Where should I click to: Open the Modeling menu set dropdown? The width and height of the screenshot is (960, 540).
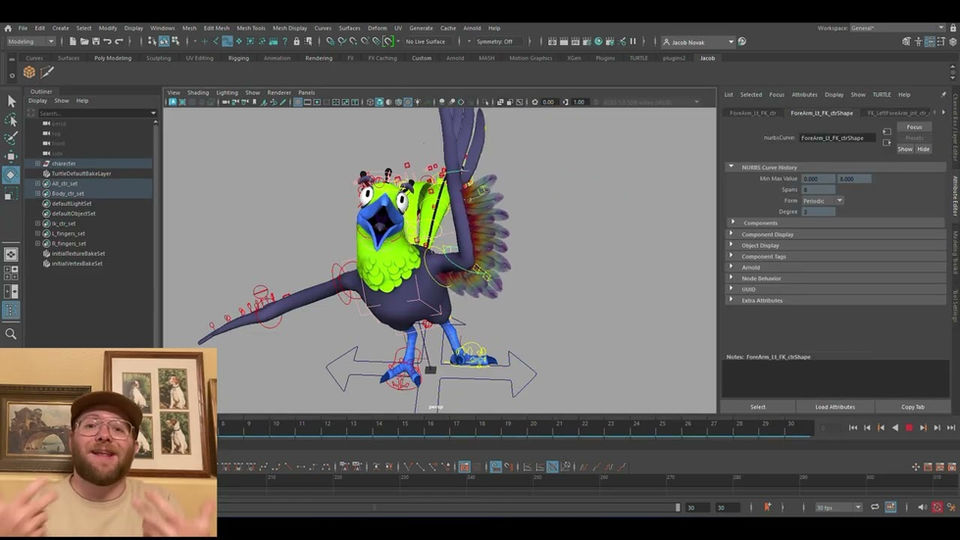32,42
